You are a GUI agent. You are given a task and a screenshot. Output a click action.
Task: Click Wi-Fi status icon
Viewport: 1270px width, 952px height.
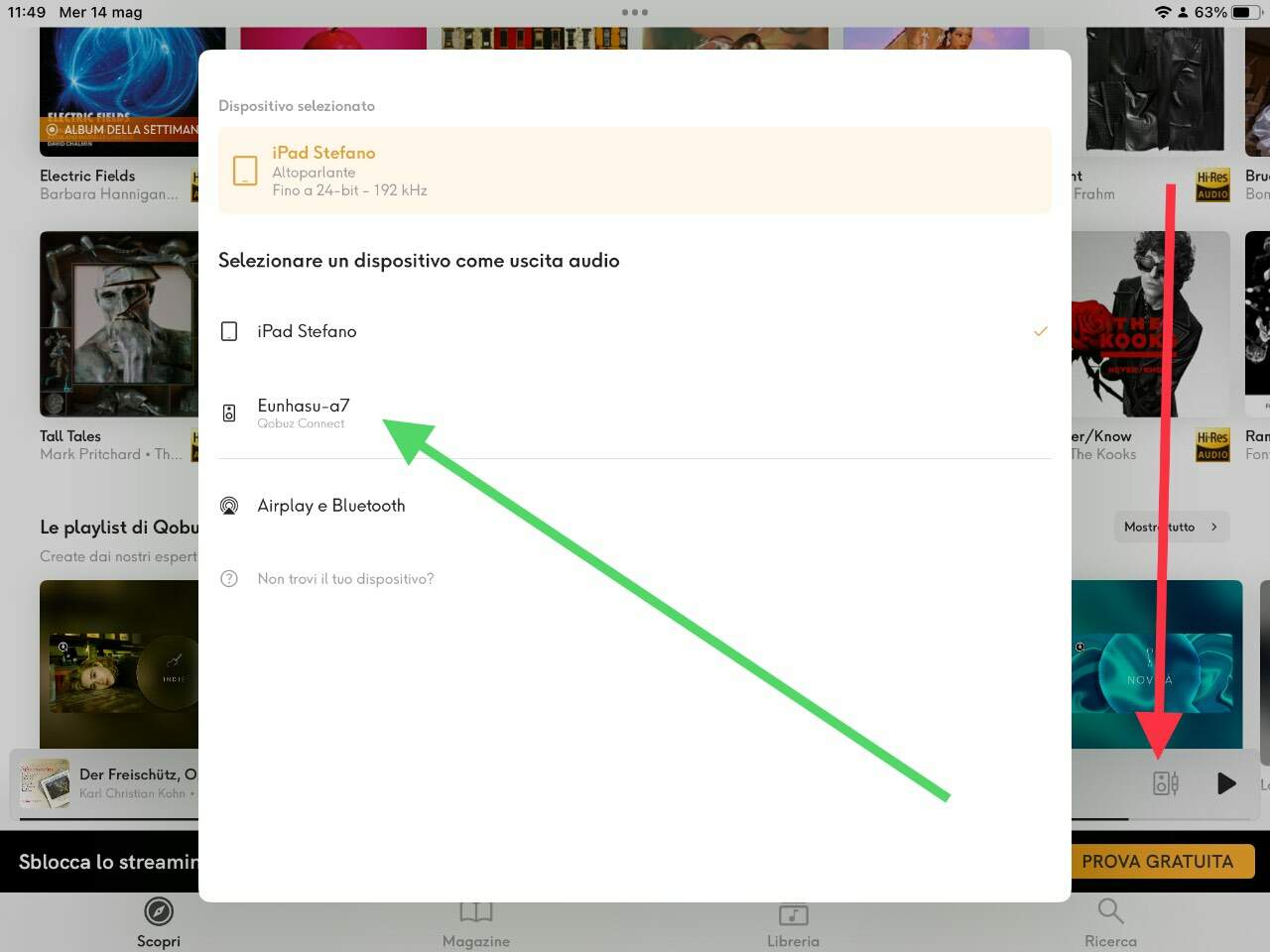1163,12
